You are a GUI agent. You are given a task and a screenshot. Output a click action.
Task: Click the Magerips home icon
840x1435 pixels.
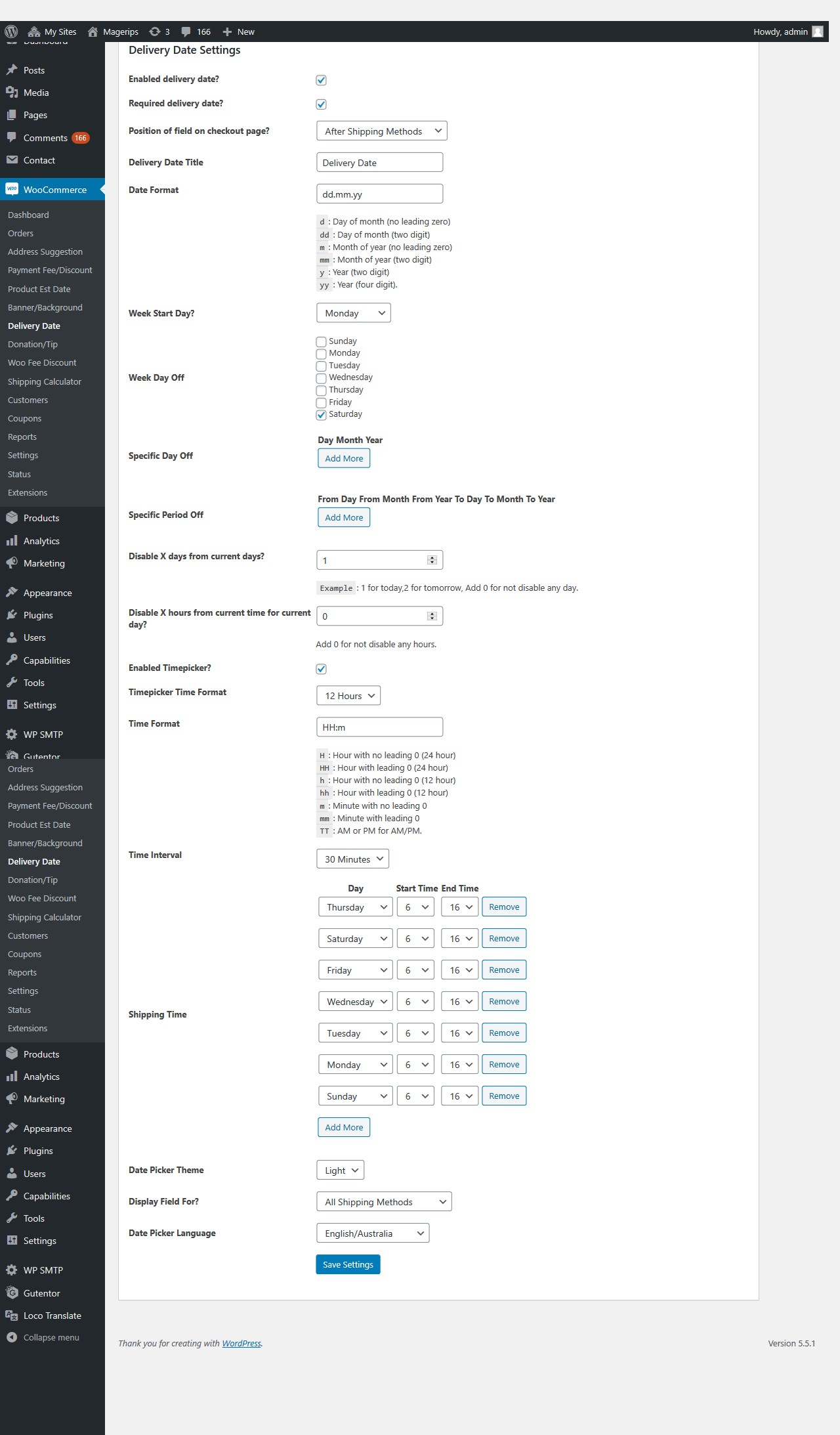93,32
